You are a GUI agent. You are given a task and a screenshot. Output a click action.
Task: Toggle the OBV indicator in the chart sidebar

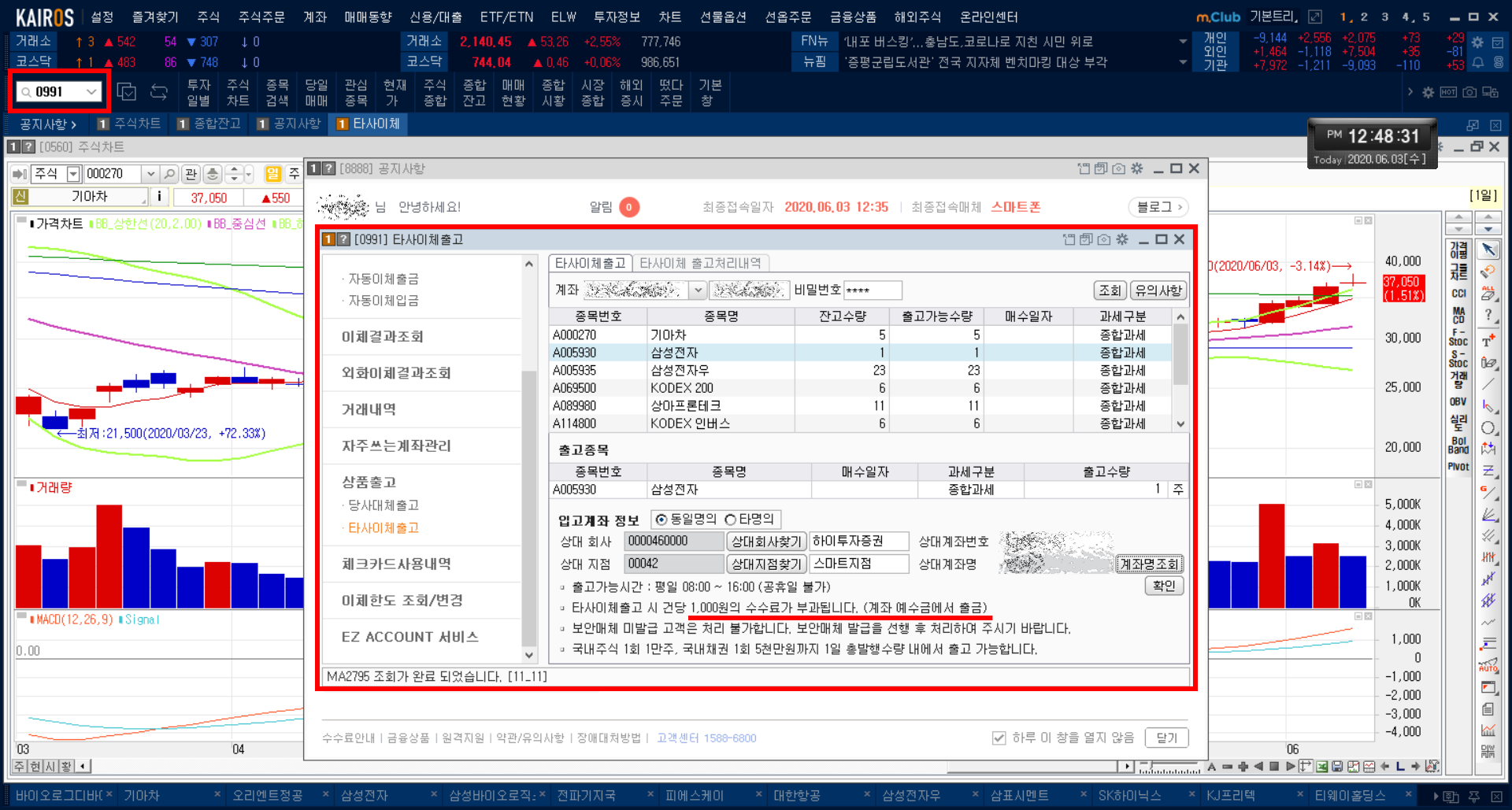[x=1458, y=401]
